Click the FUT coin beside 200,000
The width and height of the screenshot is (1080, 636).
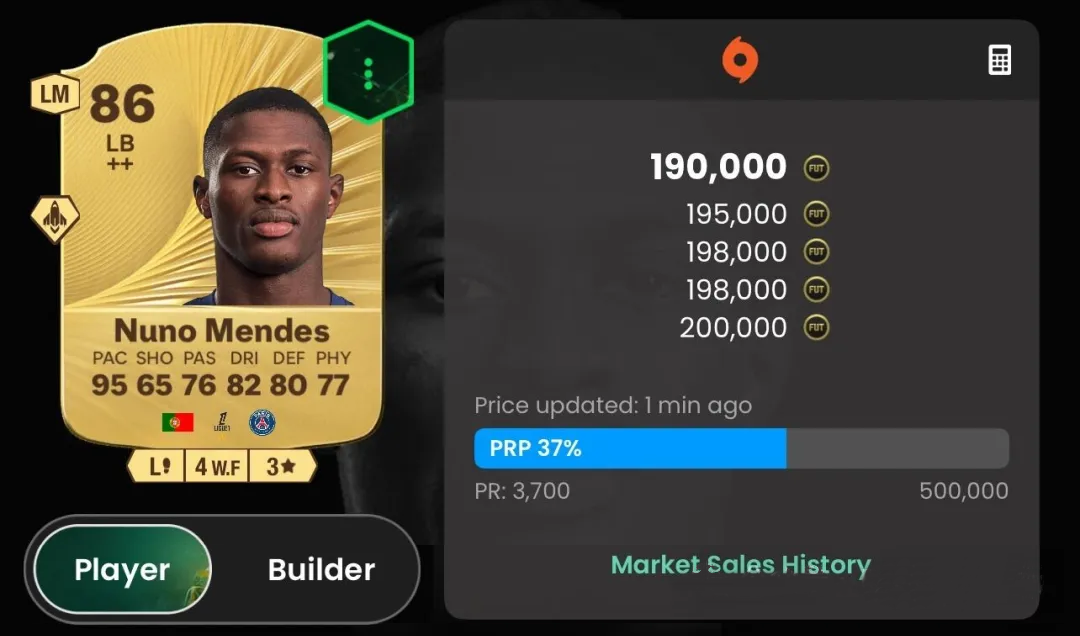816,327
